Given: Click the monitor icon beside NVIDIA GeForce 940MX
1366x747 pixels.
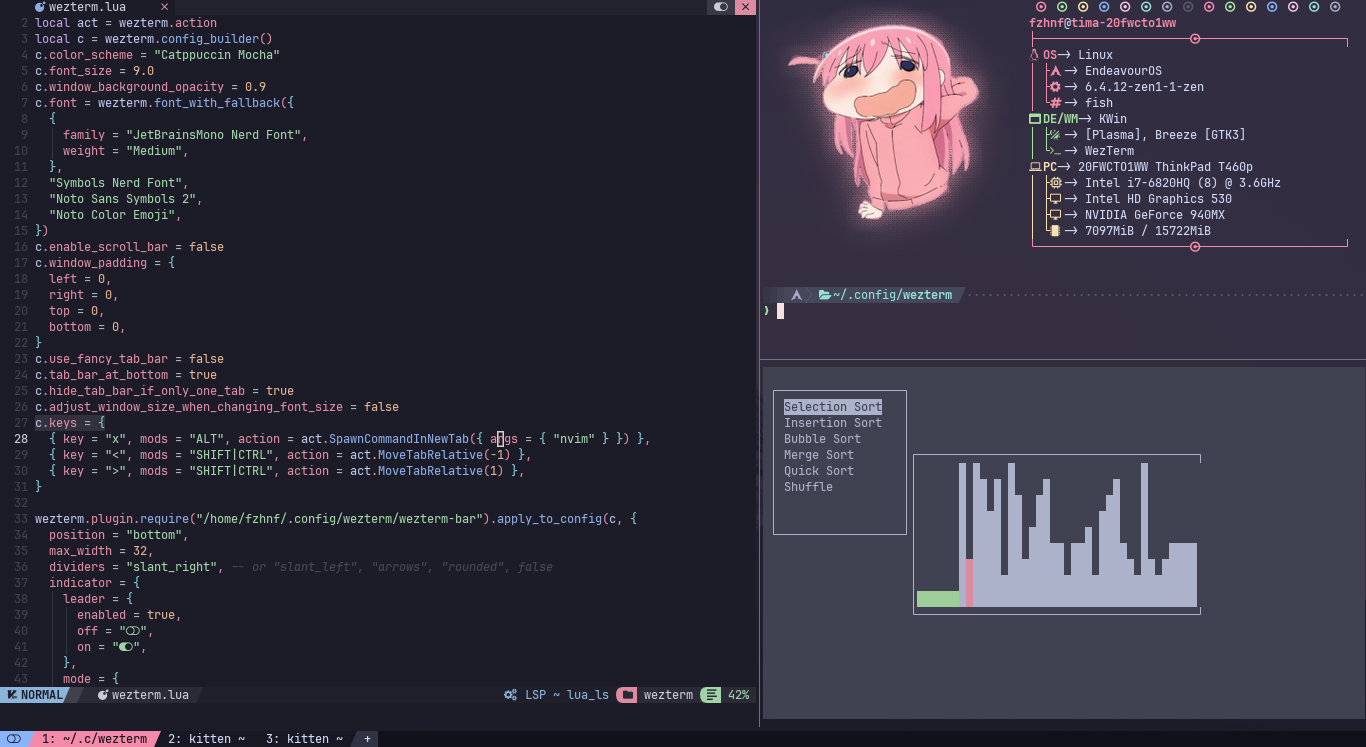Looking at the screenshot, I should (x=1054, y=215).
